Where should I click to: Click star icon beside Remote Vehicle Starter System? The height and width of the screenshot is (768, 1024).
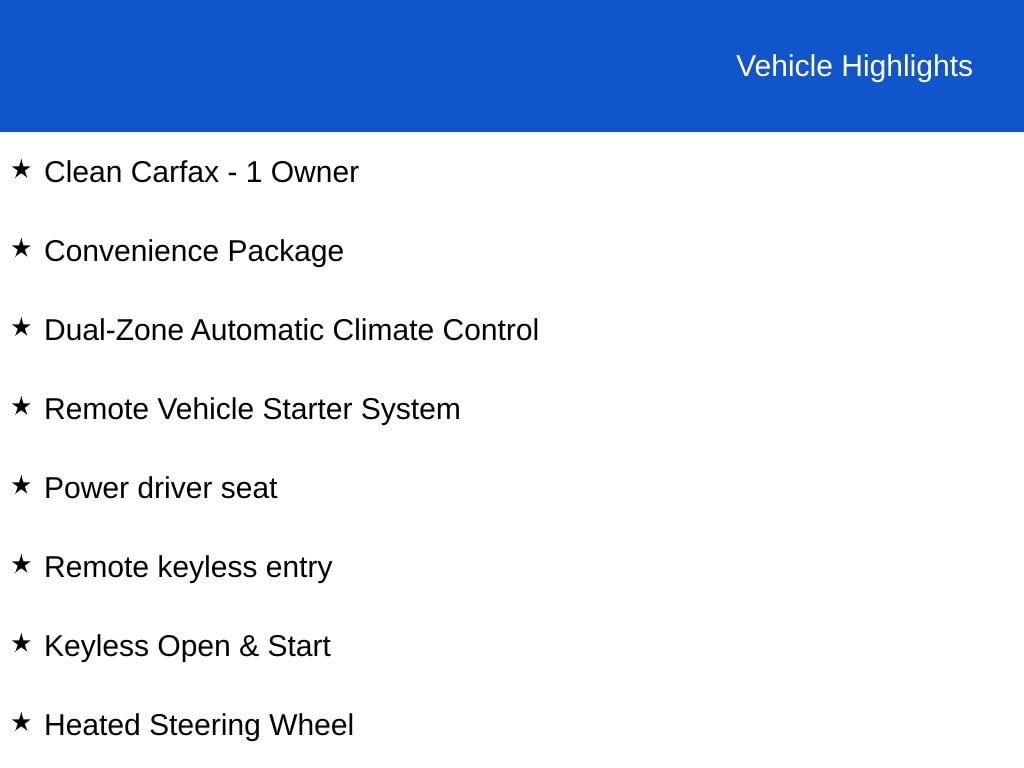tap(21, 406)
